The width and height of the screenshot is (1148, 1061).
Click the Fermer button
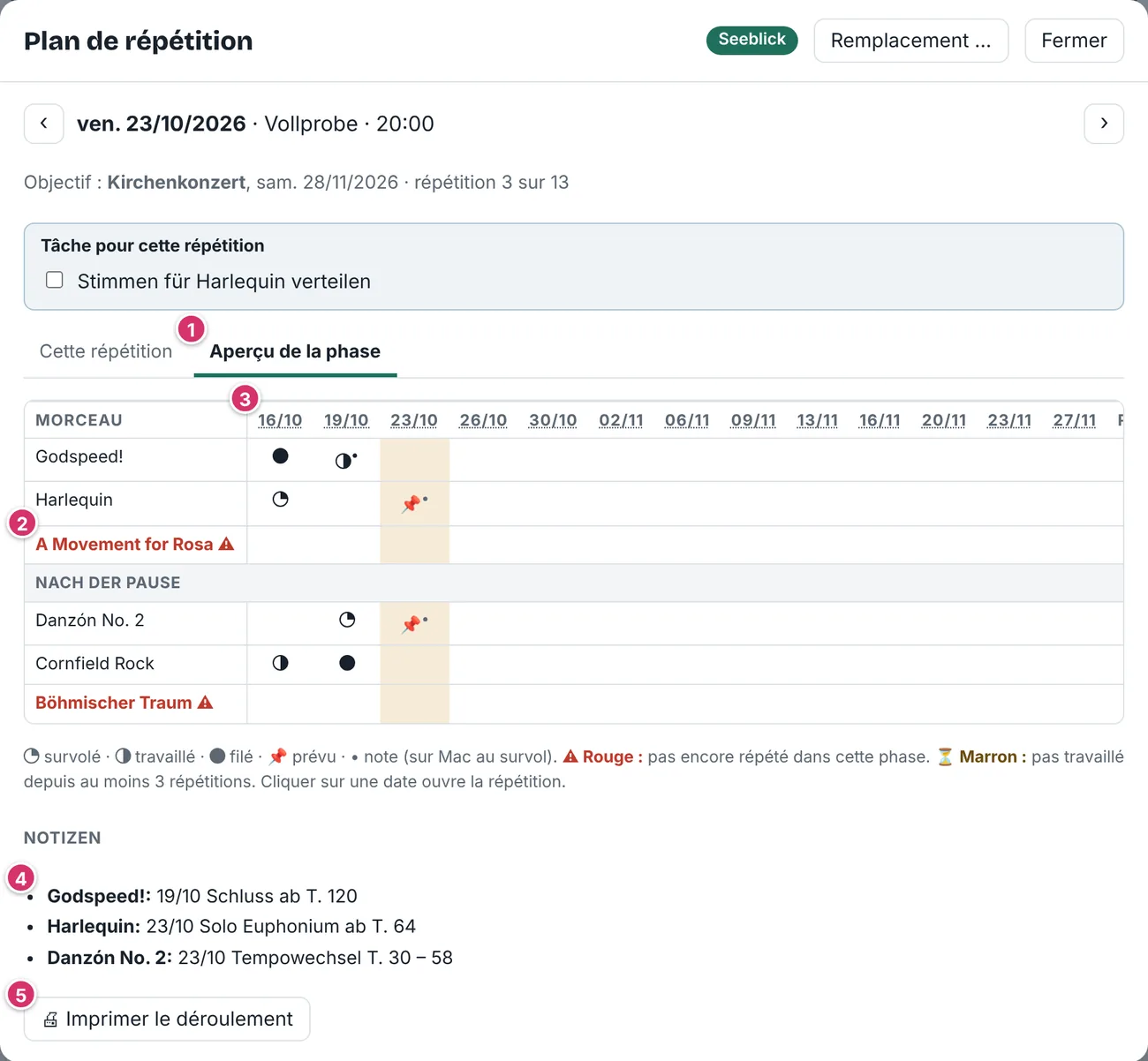1074,41
